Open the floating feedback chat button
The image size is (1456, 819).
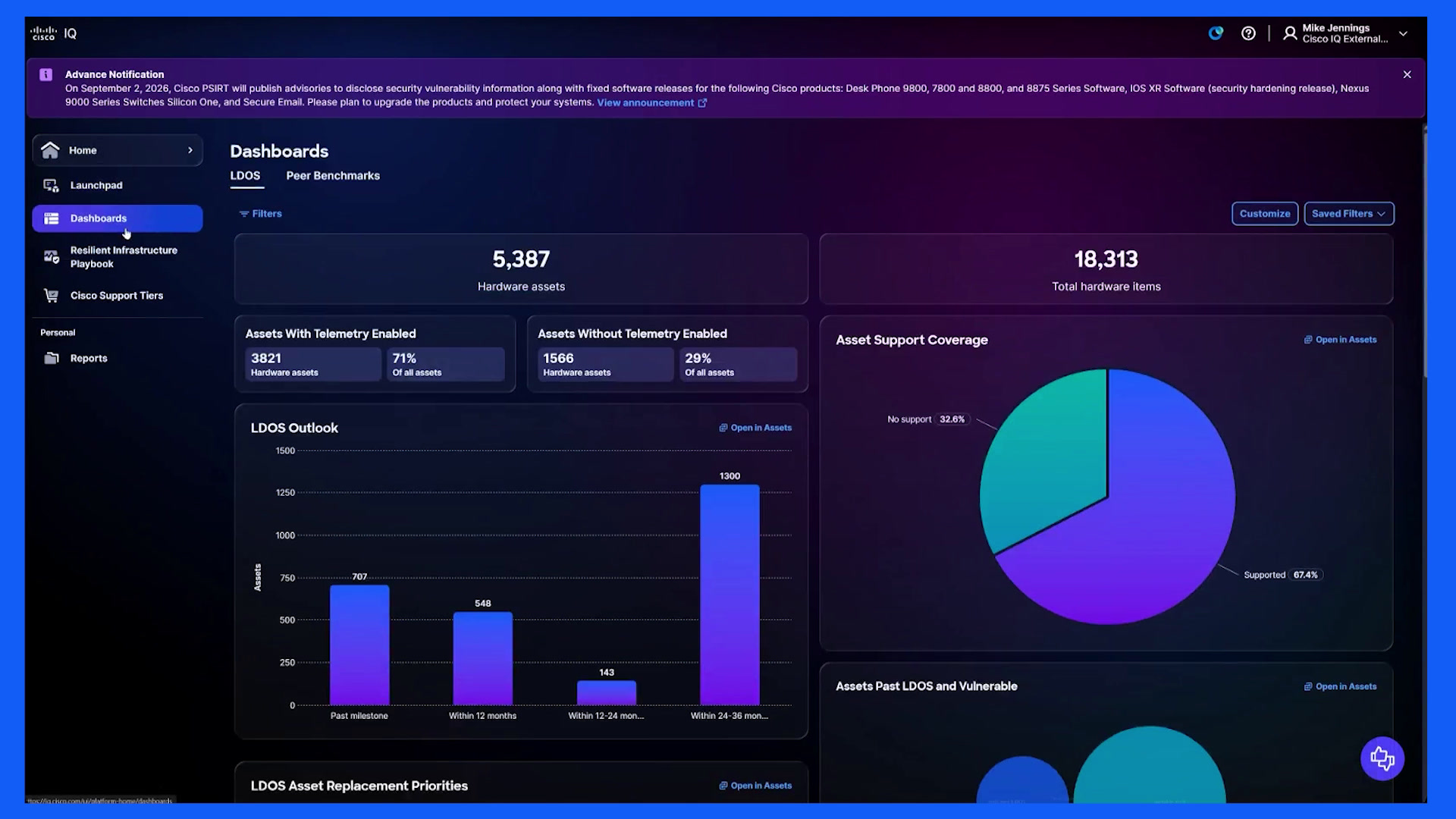coord(1382,758)
